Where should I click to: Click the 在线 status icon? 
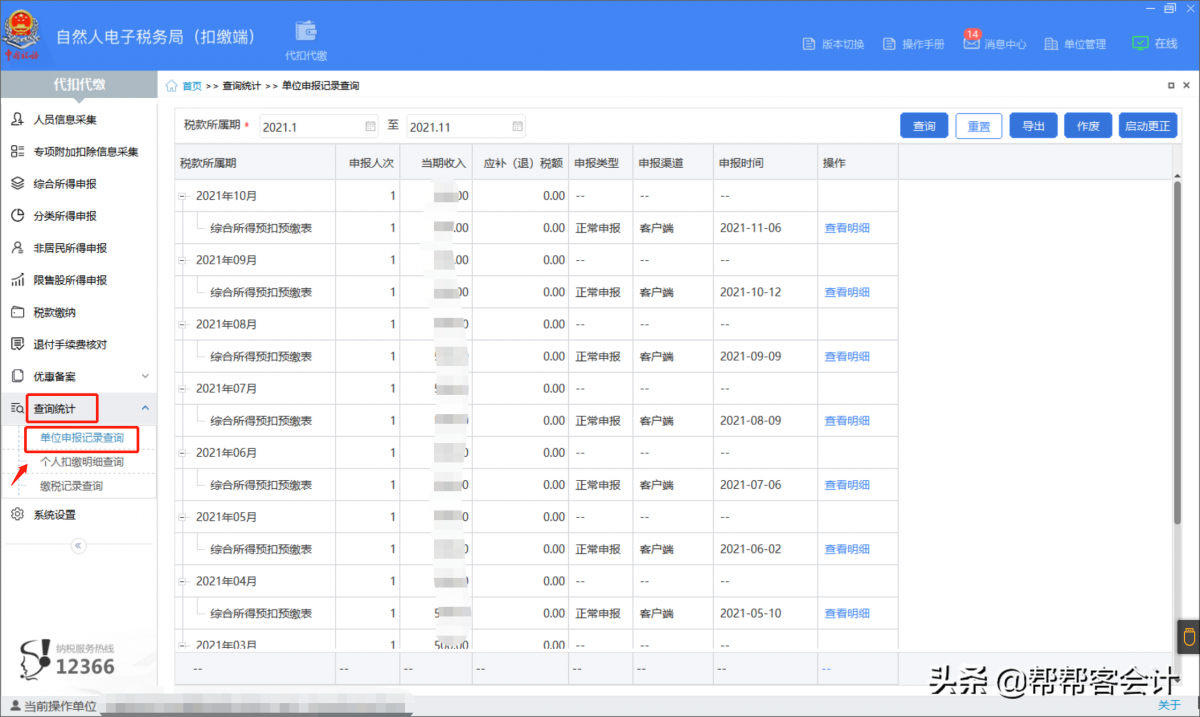click(x=1140, y=43)
